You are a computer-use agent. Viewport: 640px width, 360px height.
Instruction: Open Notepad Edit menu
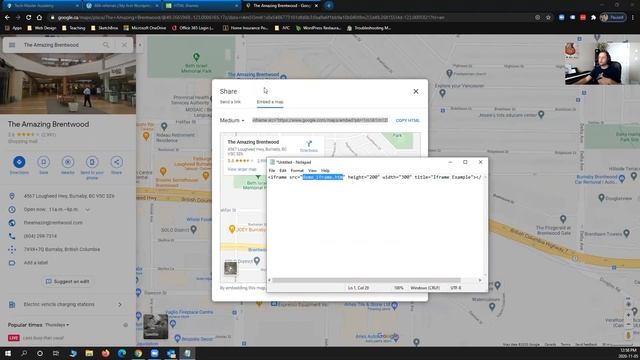(x=283, y=171)
